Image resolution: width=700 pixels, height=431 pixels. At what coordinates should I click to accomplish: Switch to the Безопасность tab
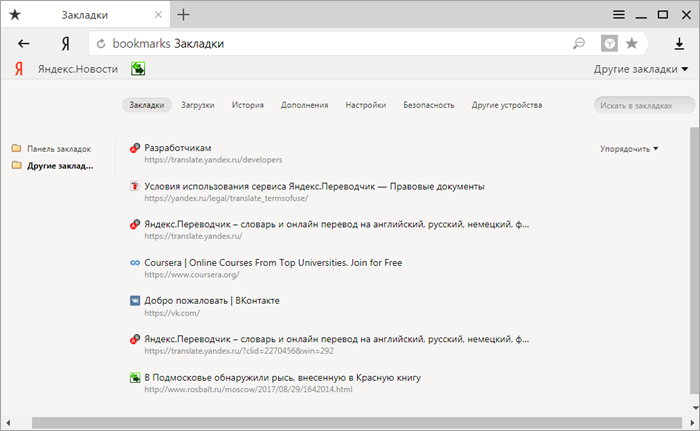(x=429, y=105)
